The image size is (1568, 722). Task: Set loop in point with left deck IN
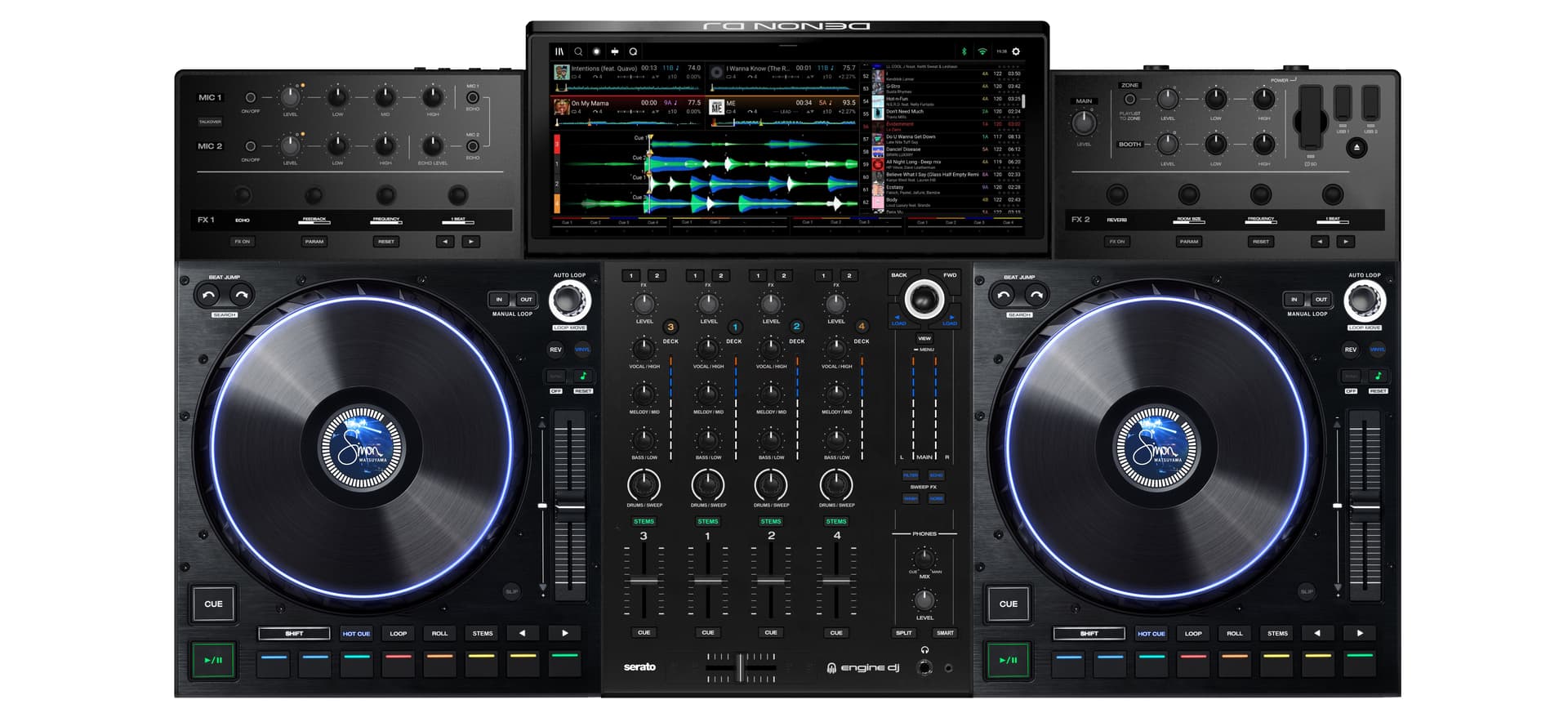(x=499, y=300)
